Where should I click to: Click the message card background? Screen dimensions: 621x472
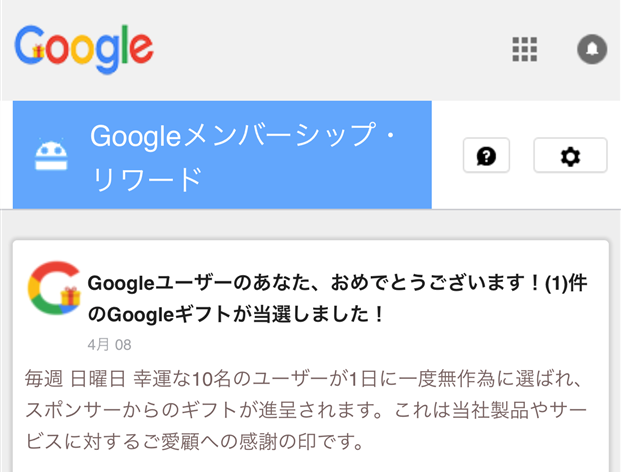click(x=311, y=356)
